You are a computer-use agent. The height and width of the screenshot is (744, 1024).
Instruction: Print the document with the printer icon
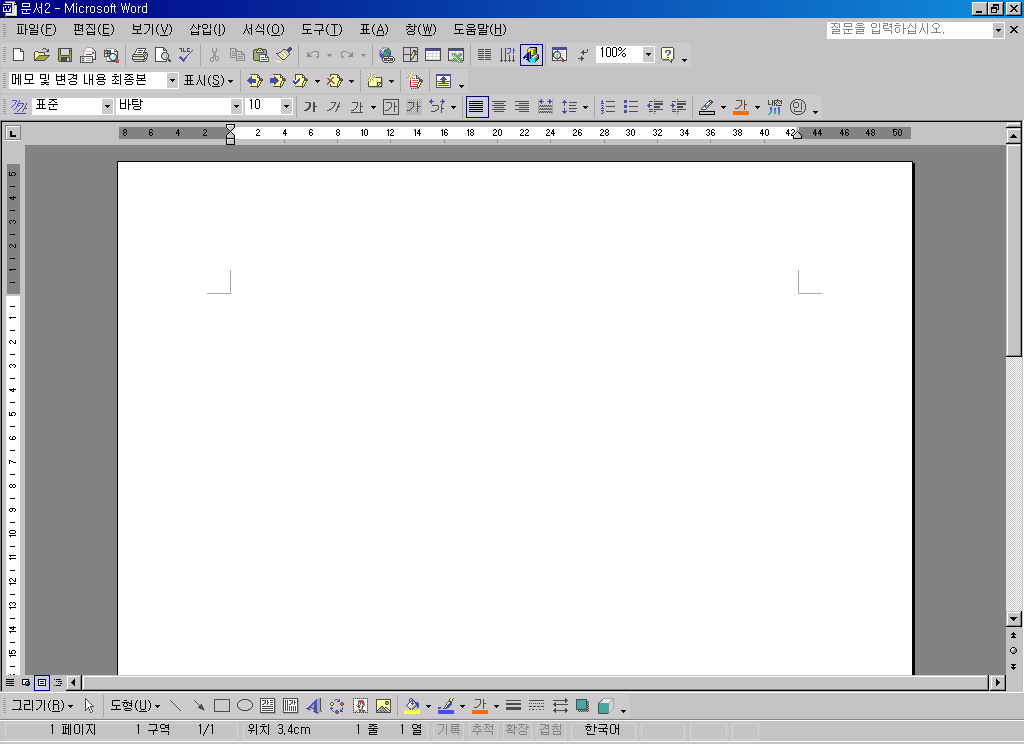140,55
